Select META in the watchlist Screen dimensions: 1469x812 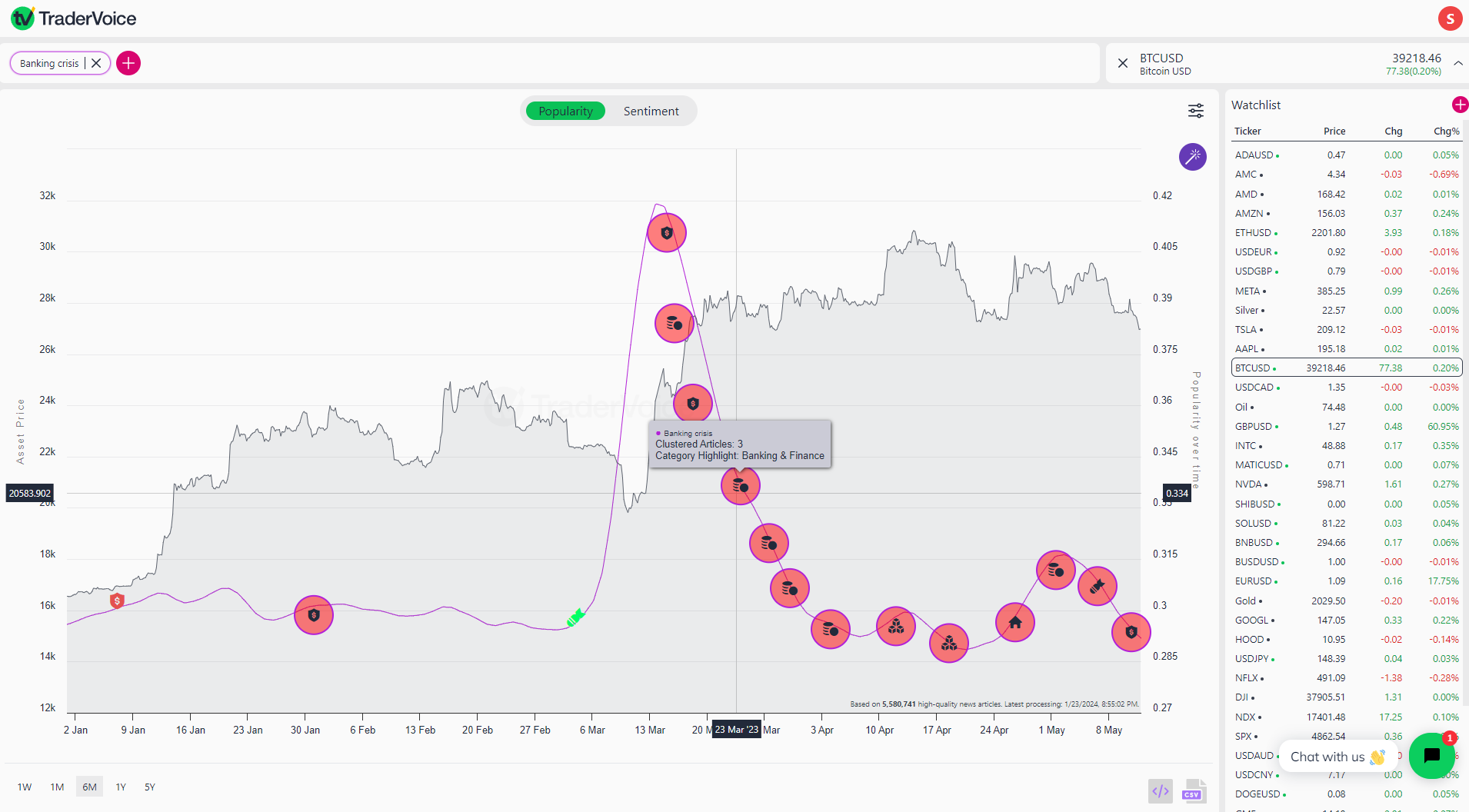click(1347, 291)
